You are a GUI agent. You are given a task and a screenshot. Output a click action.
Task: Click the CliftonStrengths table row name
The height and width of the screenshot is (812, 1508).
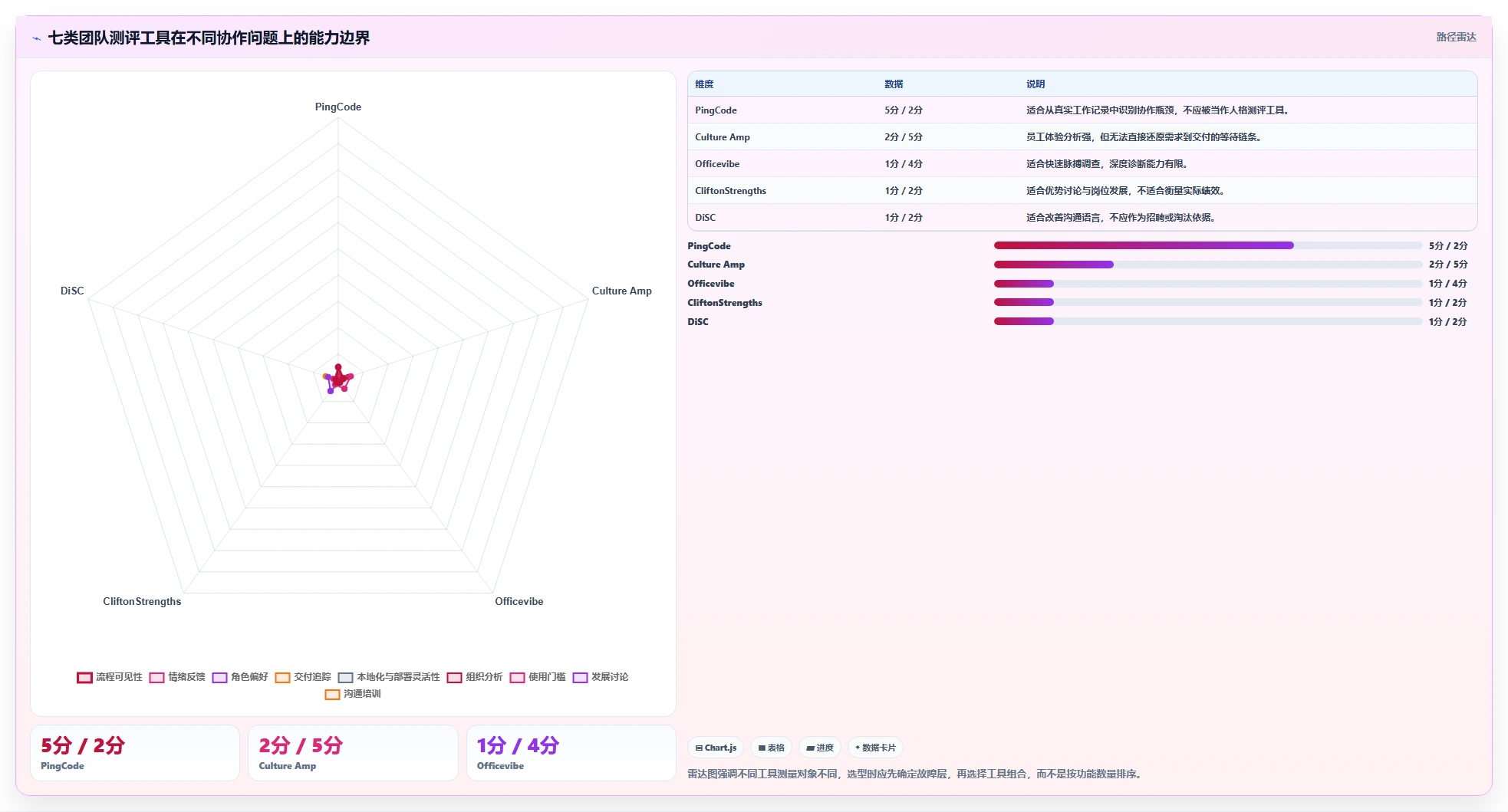click(730, 191)
